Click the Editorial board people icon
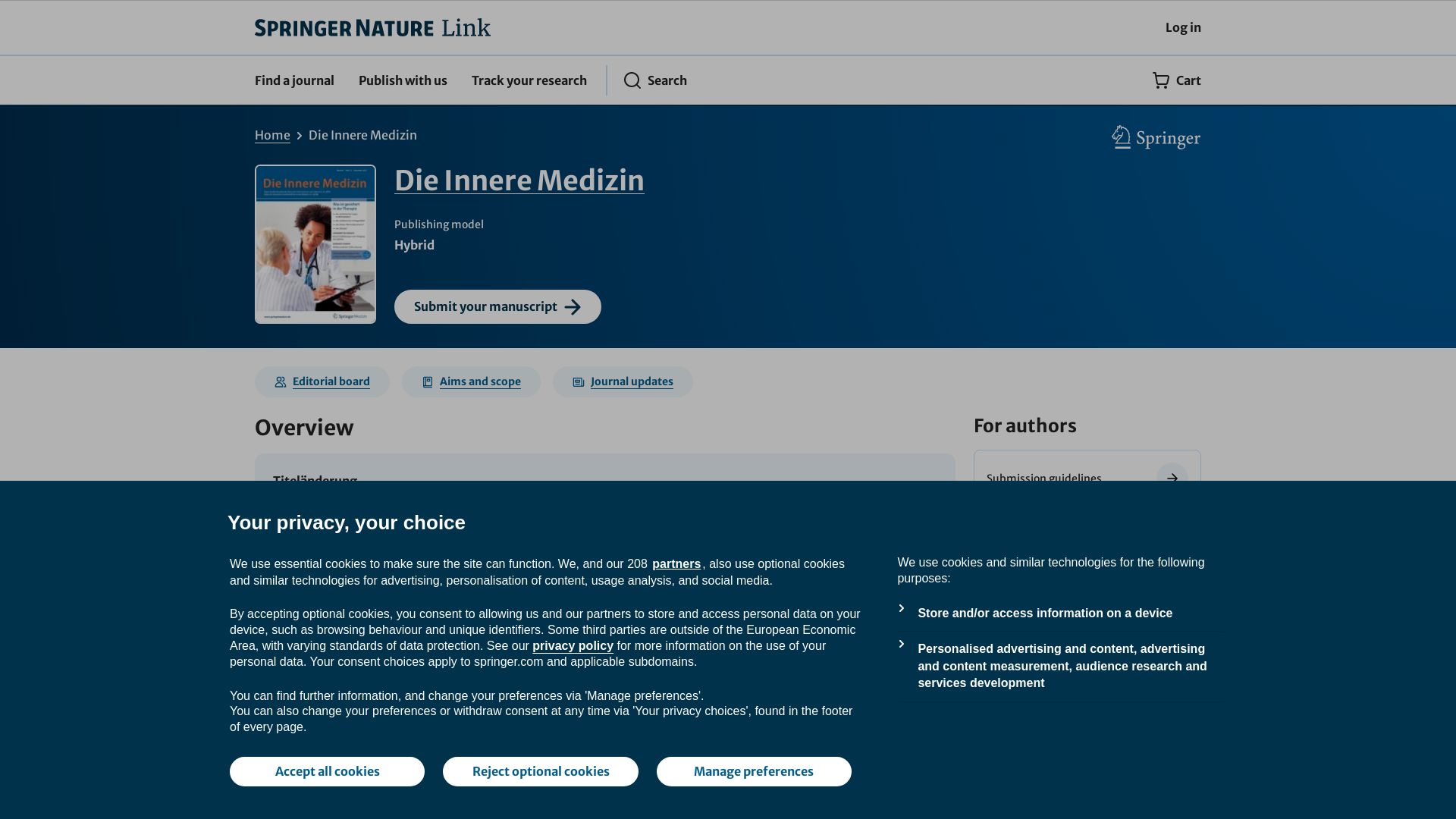 [281, 382]
